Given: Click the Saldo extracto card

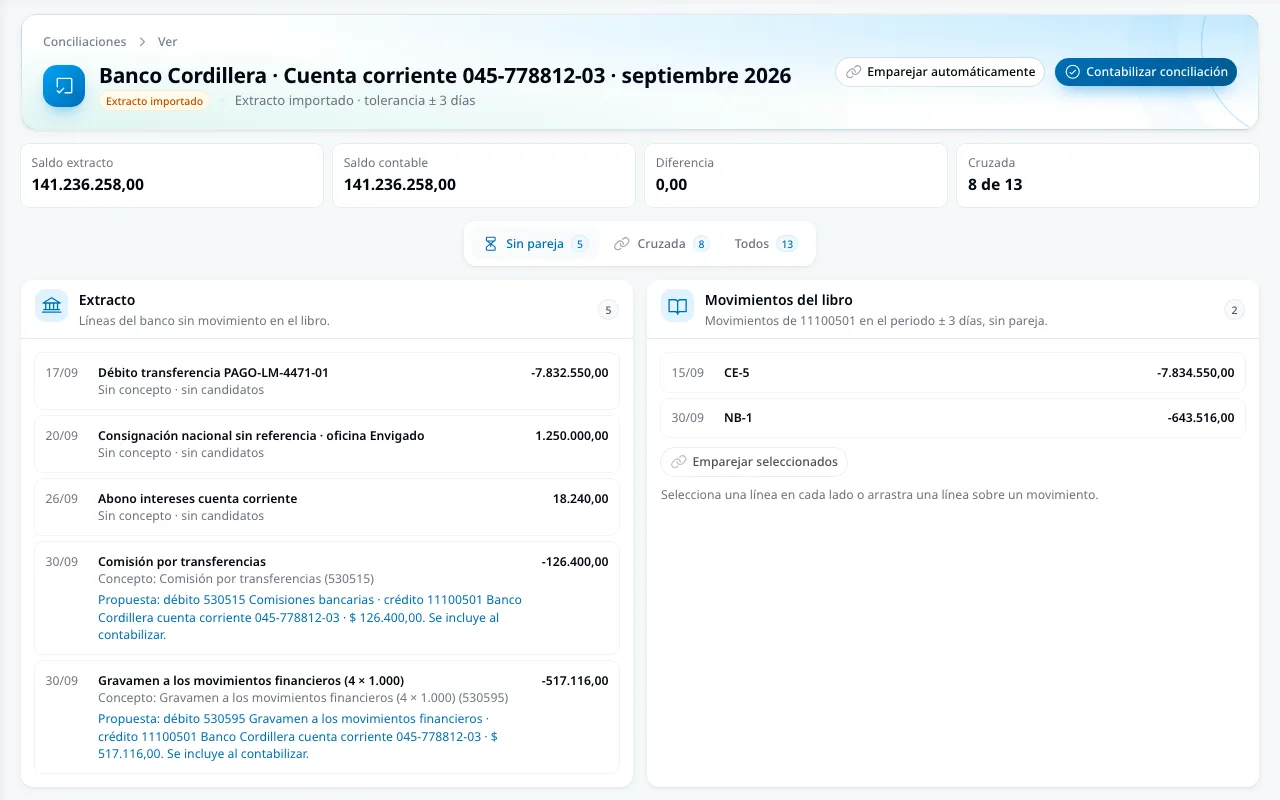Looking at the screenshot, I should point(172,176).
